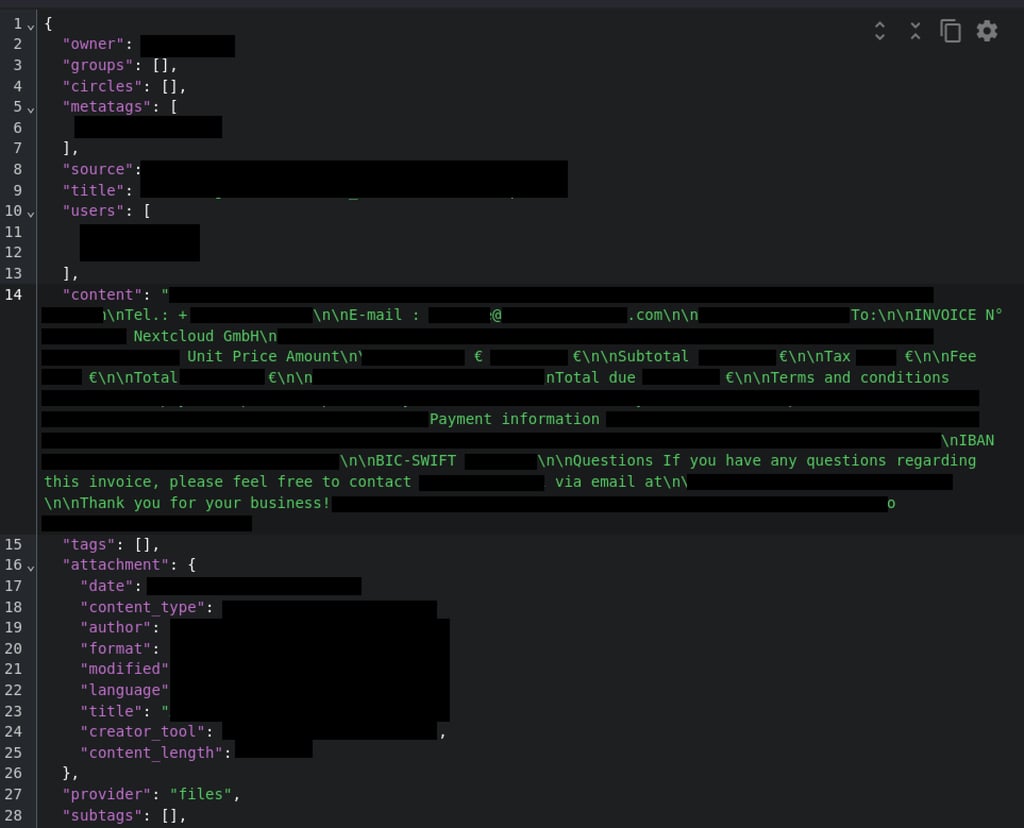This screenshot has width=1024, height=828.
Task: Click the "Total due" text
Action: click(595, 377)
